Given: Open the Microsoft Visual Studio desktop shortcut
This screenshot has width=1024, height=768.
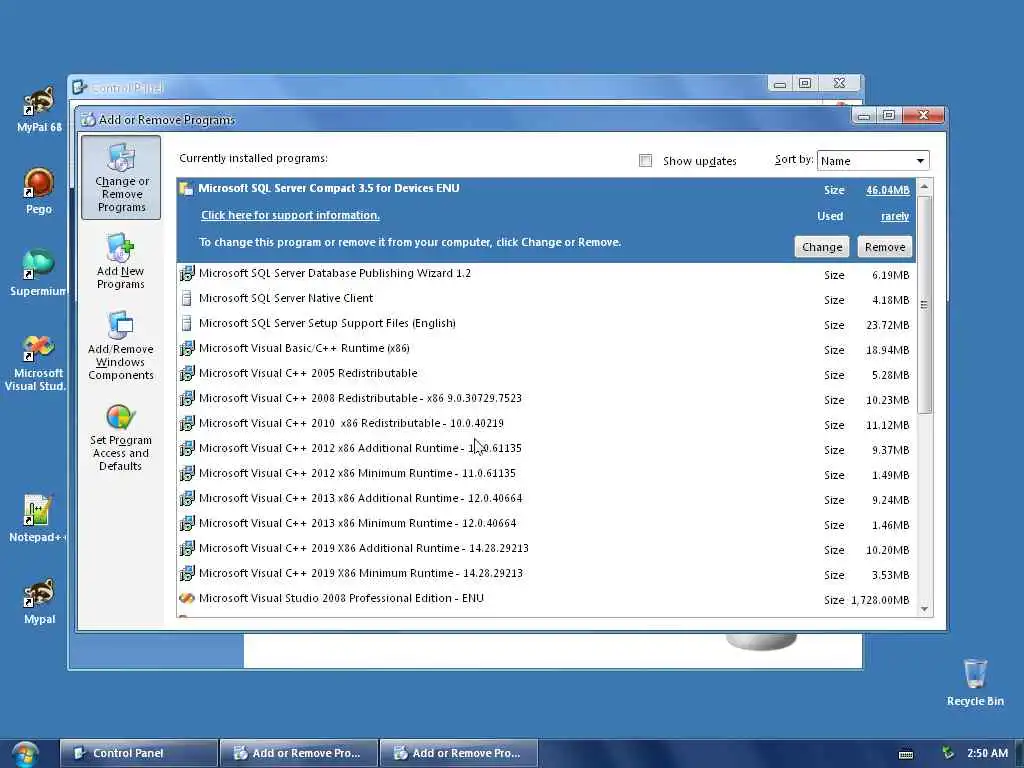Looking at the screenshot, I should click(36, 363).
